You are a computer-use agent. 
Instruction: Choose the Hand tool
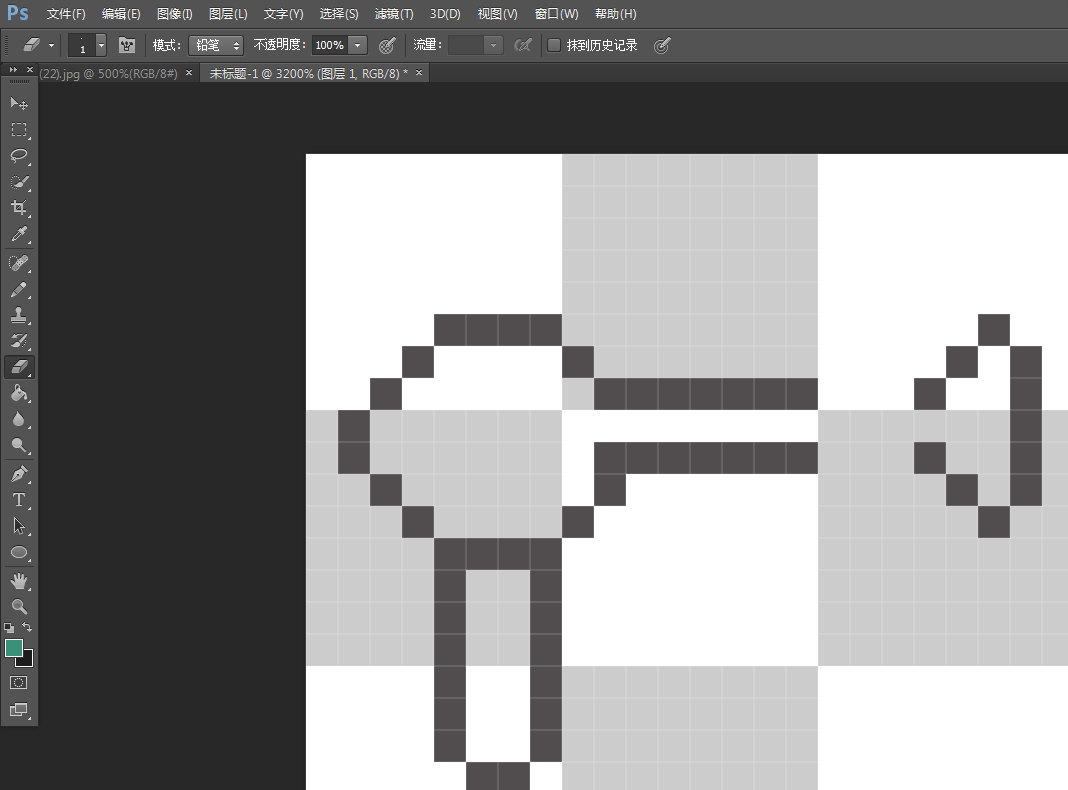coord(19,580)
